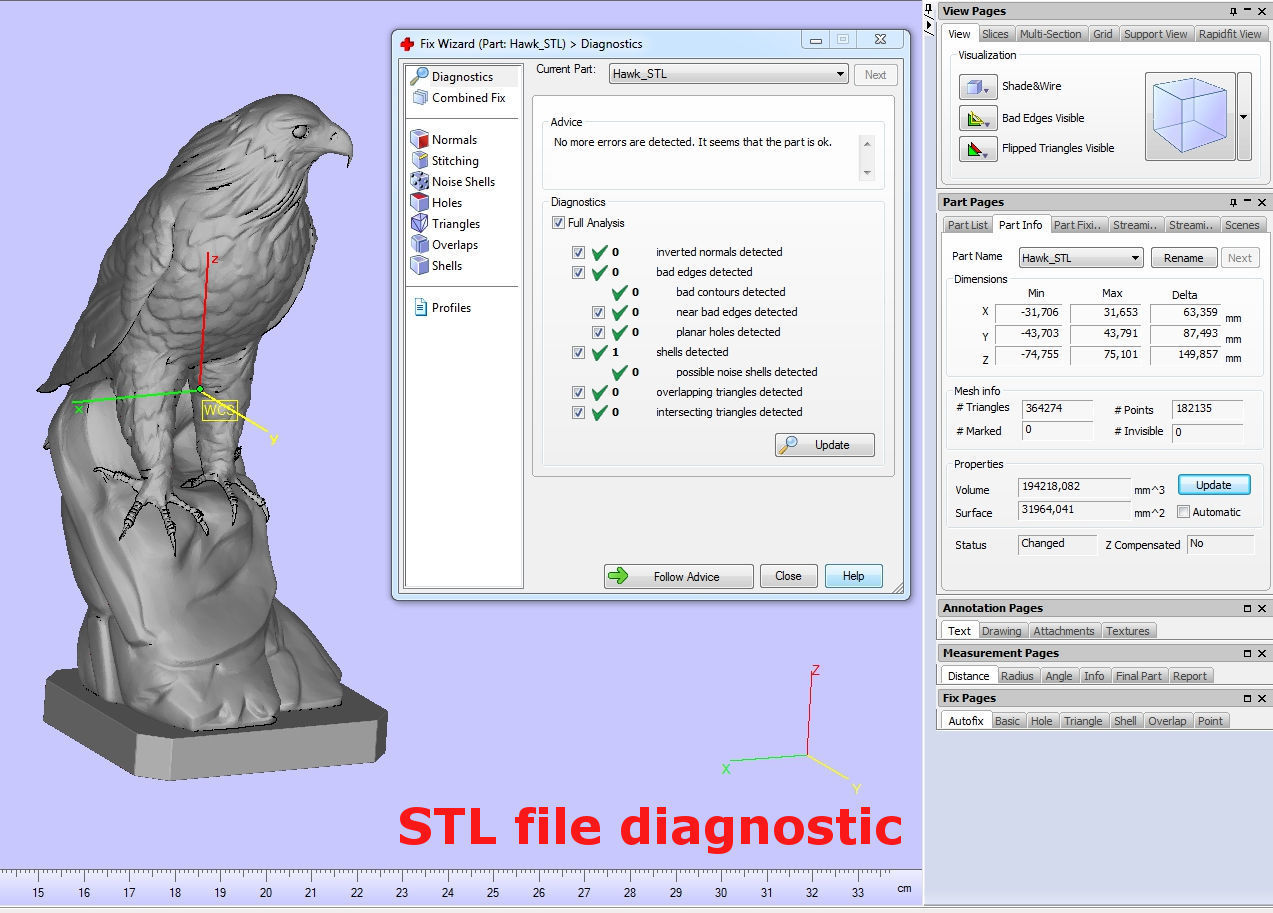Toggle the inverted normals detected checkbox
The image size is (1273, 913).
[578, 252]
